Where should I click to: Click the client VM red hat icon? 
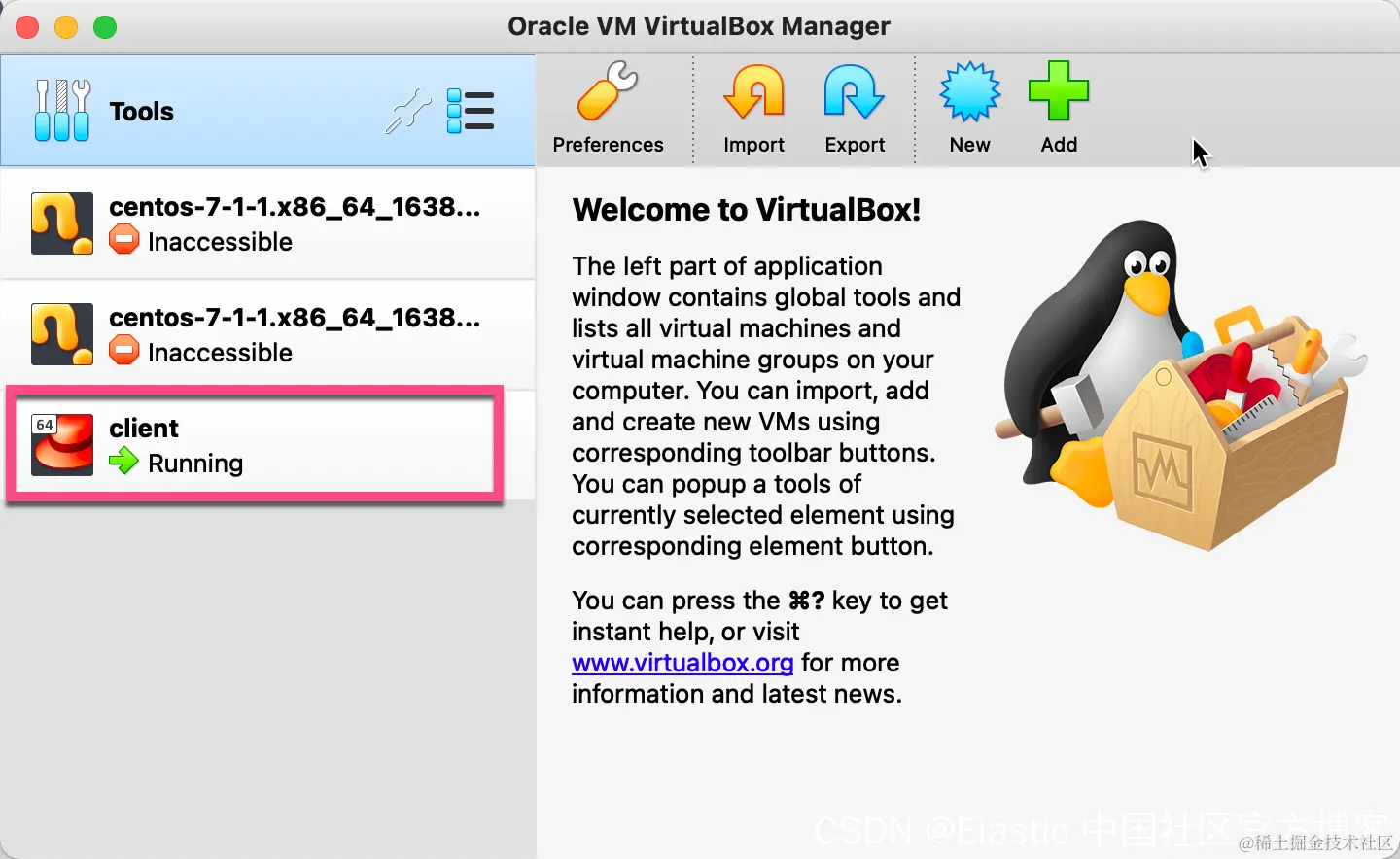pyautogui.click(x=62, y=445)
